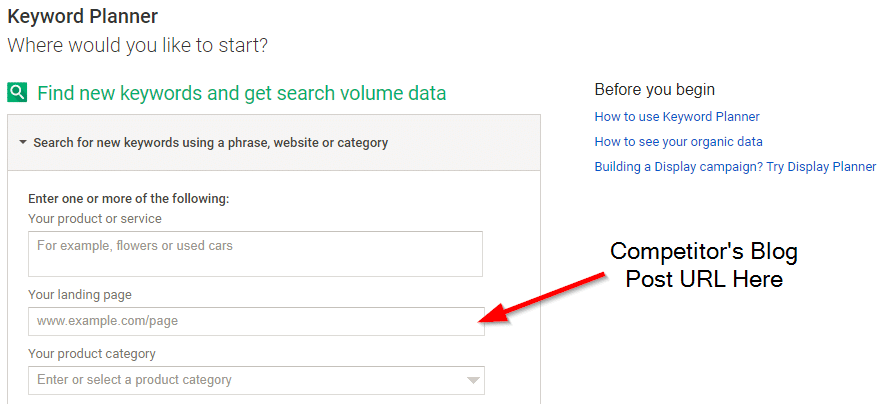This screenshot has height=404, width=893.
Task: Click 'Where would you like to start?' text
Action: point(137,45)
